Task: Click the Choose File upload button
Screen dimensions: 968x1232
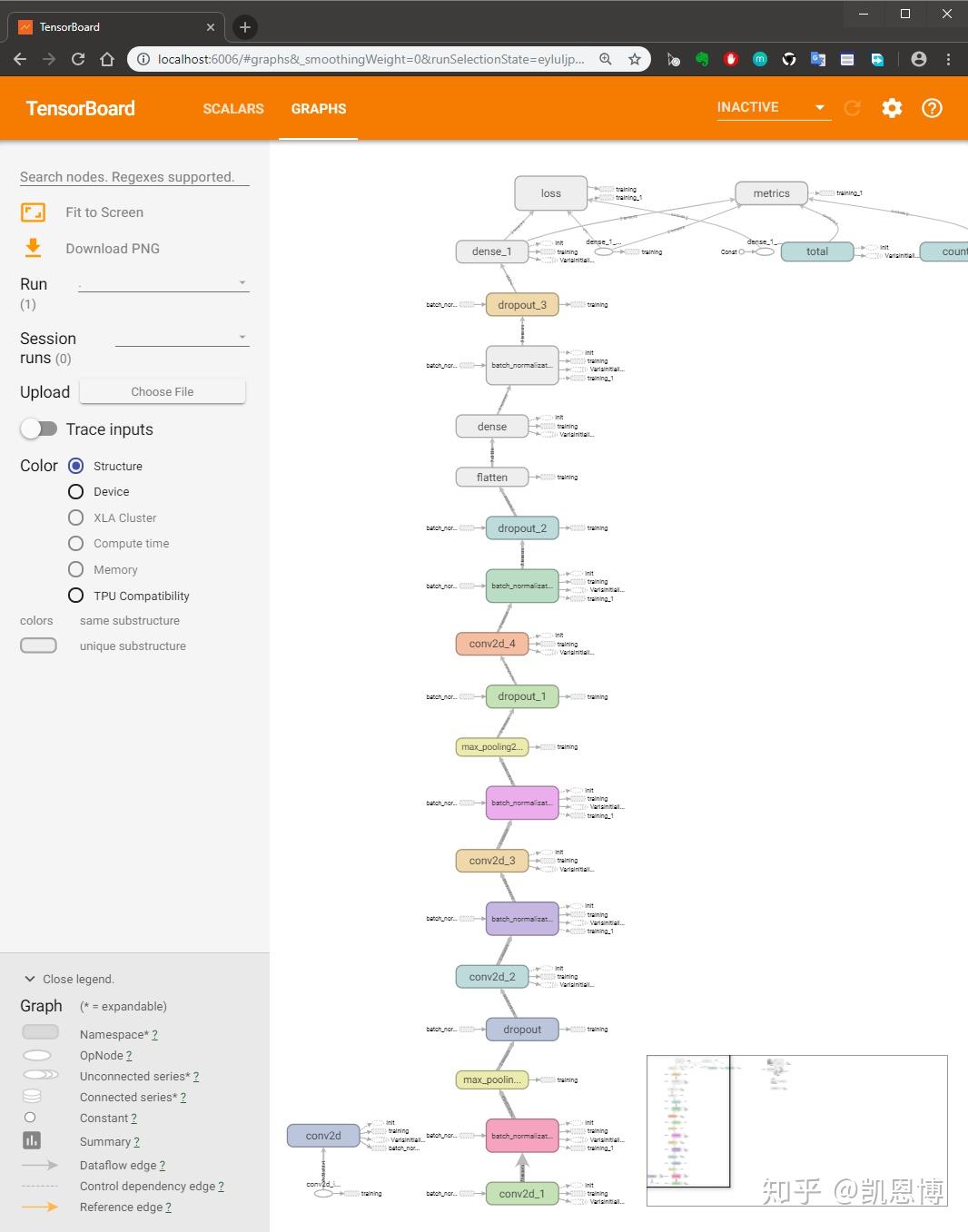Action: coord(163,391)
